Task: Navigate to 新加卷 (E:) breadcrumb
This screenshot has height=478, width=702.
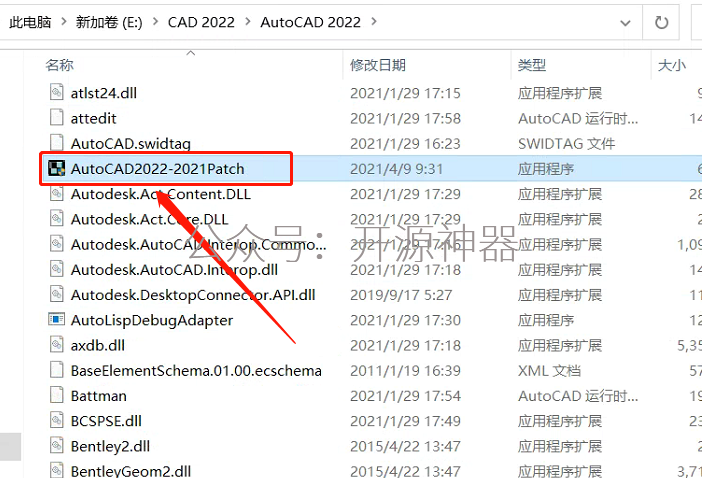Action: (x=109, y=22)
